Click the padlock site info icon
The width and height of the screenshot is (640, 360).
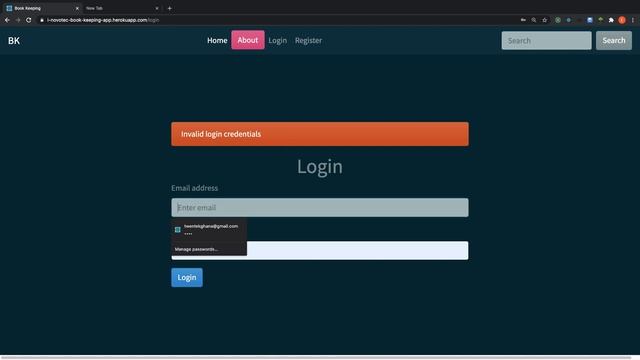(x=42, y=20)
